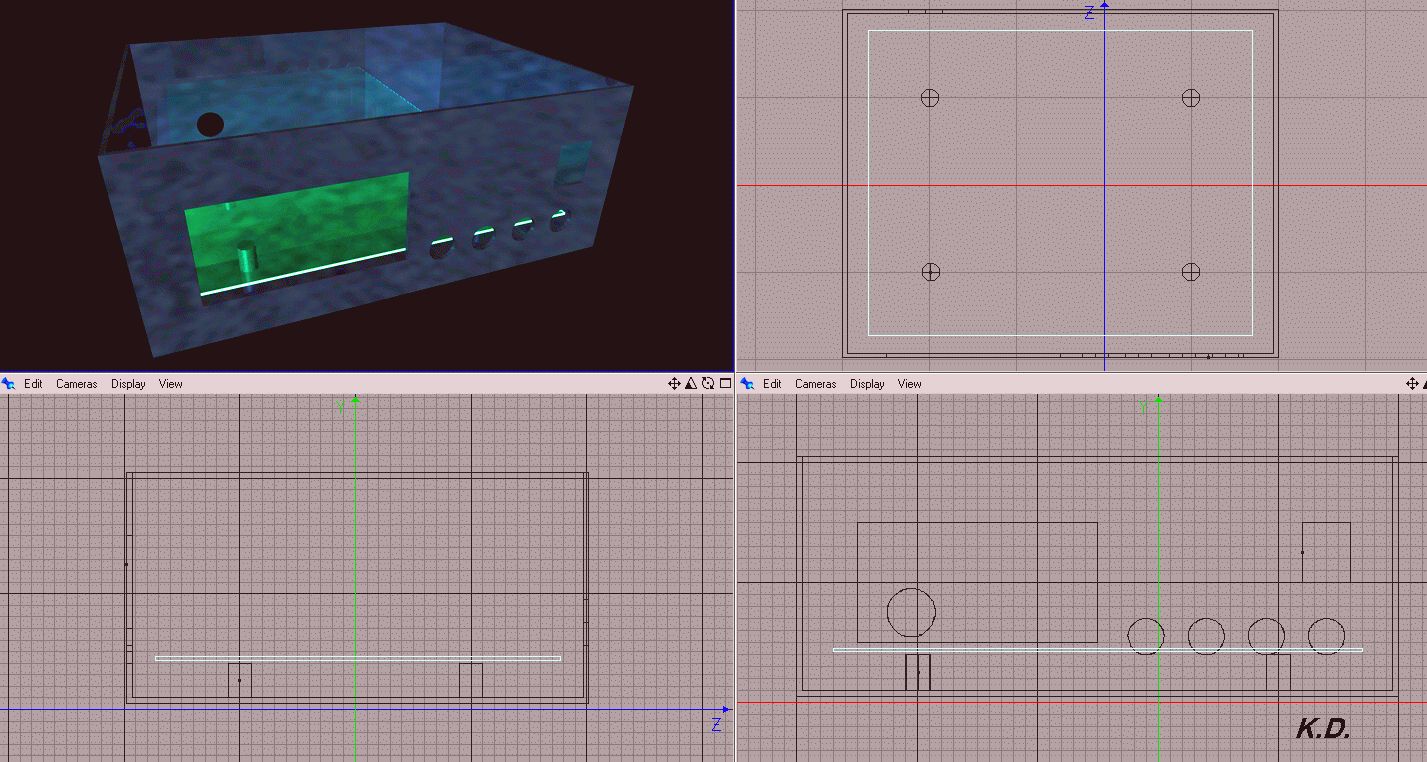Open the Cameras menu in the left viewport
The image size is (1427, 762).
pyautogui.click(x=77, y=384)
